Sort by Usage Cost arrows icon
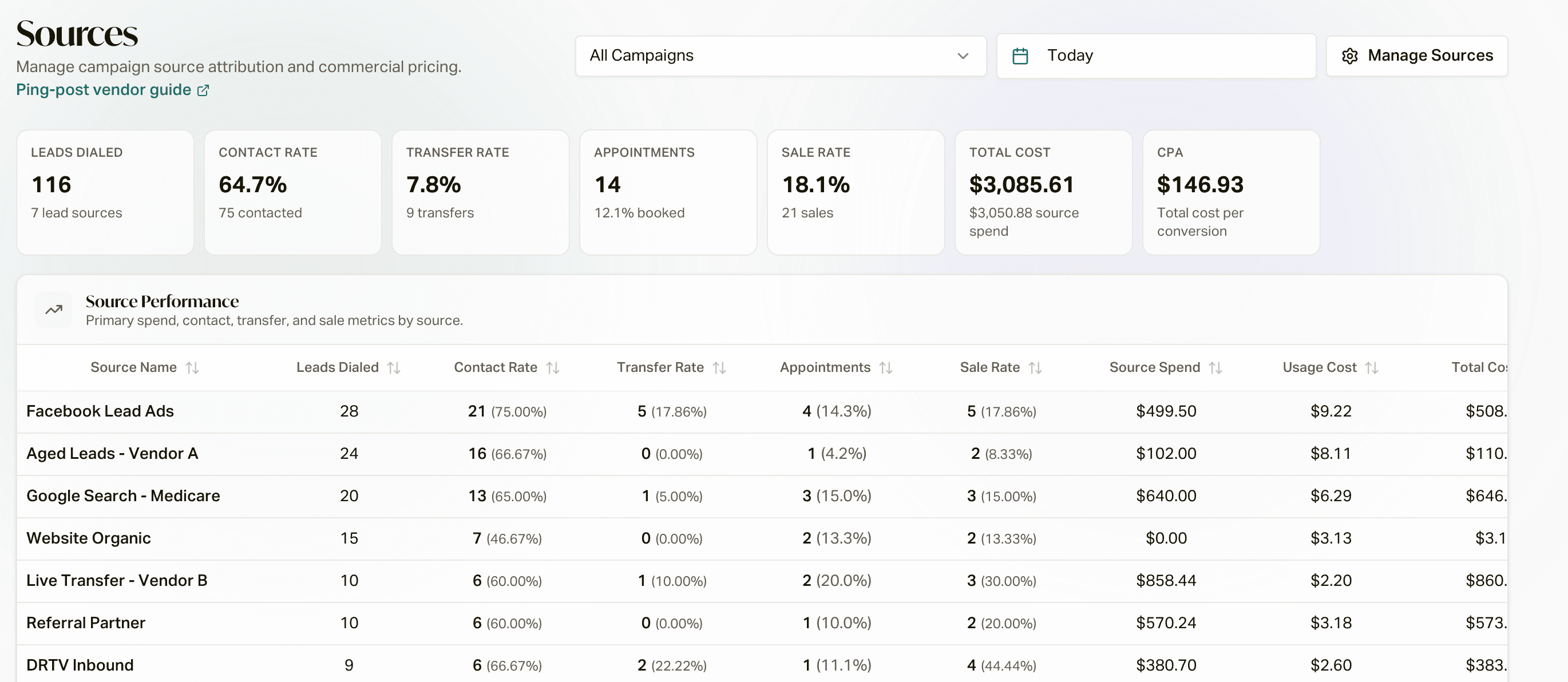The height and width of the screenshot is (682, 1568). tap(1372, 367)
